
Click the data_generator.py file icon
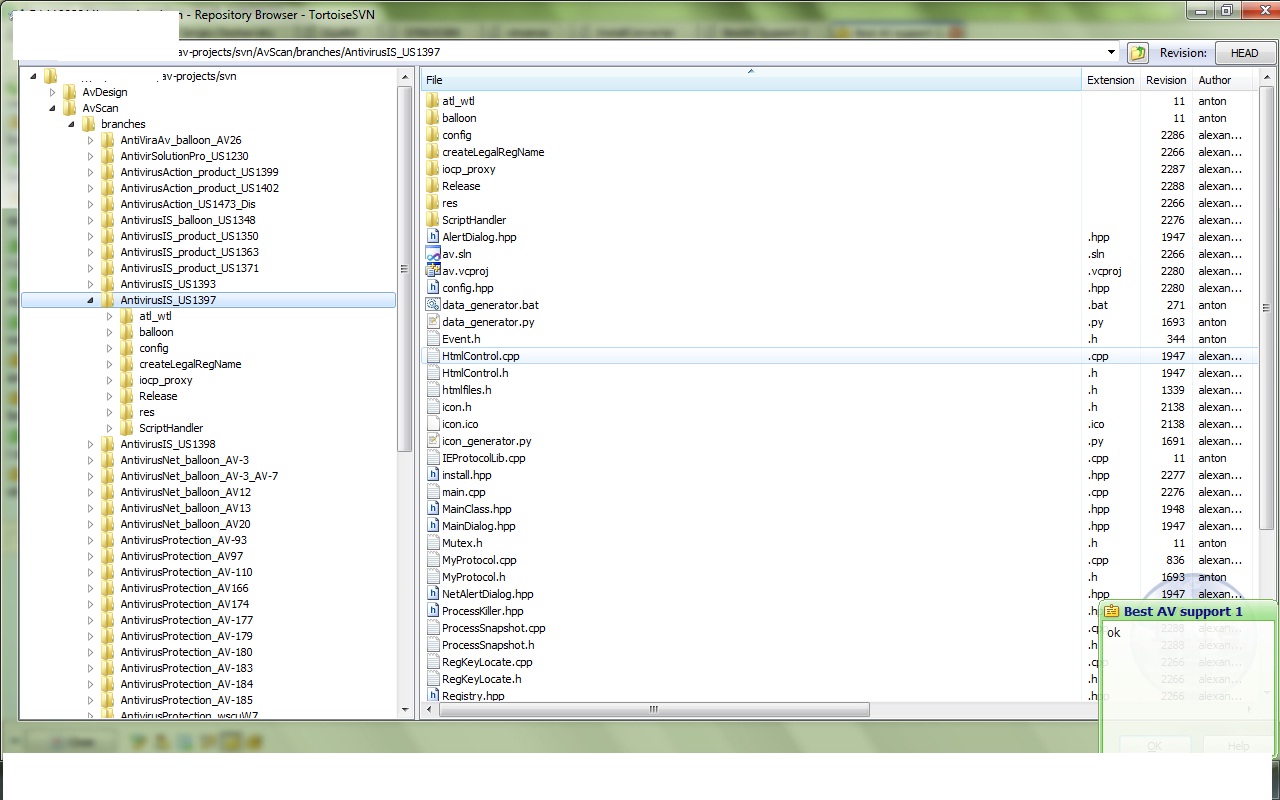pos(433,322)
